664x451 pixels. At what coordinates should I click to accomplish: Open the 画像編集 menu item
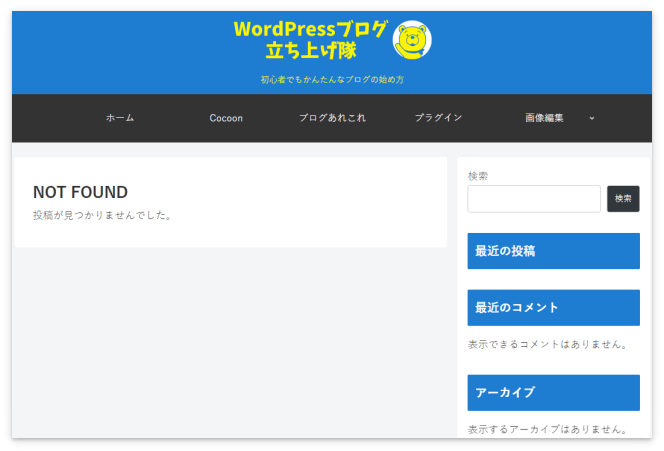pos(544,118)
